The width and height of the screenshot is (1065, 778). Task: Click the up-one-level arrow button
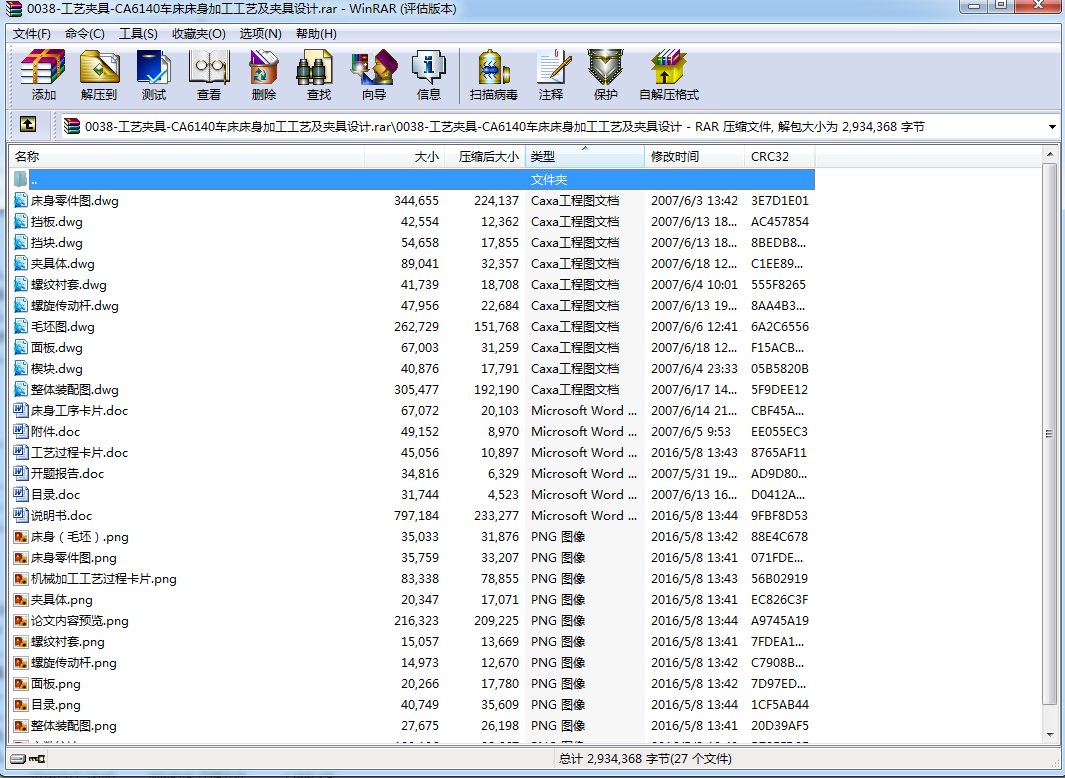coord(28,124)
